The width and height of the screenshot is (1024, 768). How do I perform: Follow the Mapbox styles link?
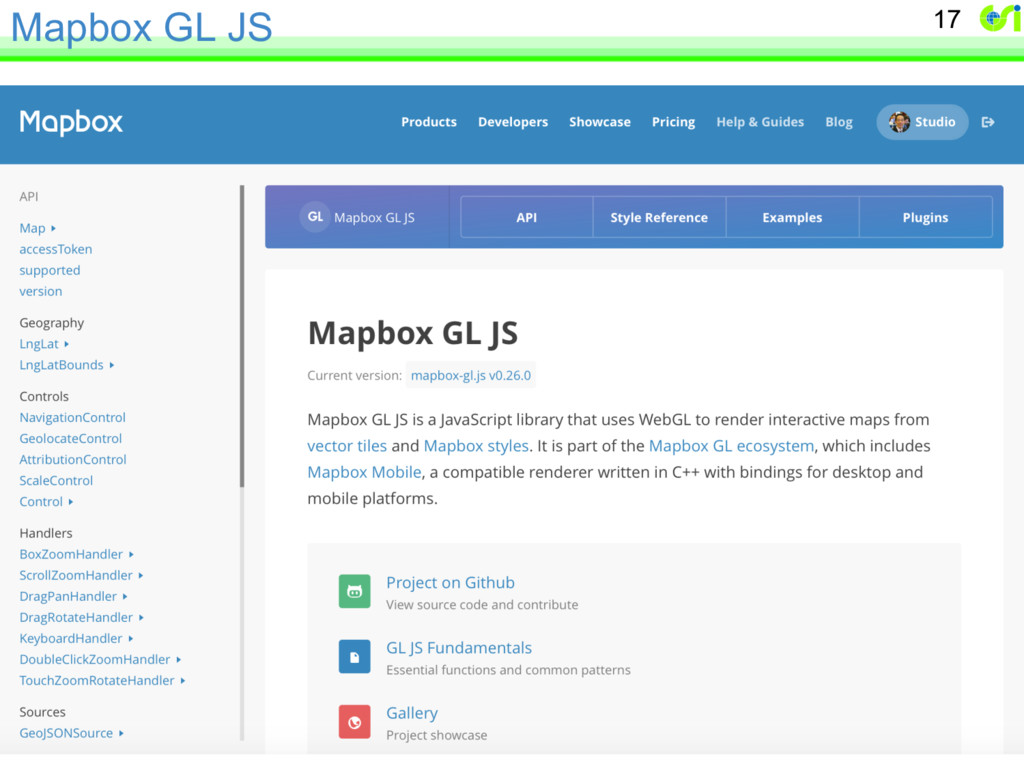[x=476, y=446]
